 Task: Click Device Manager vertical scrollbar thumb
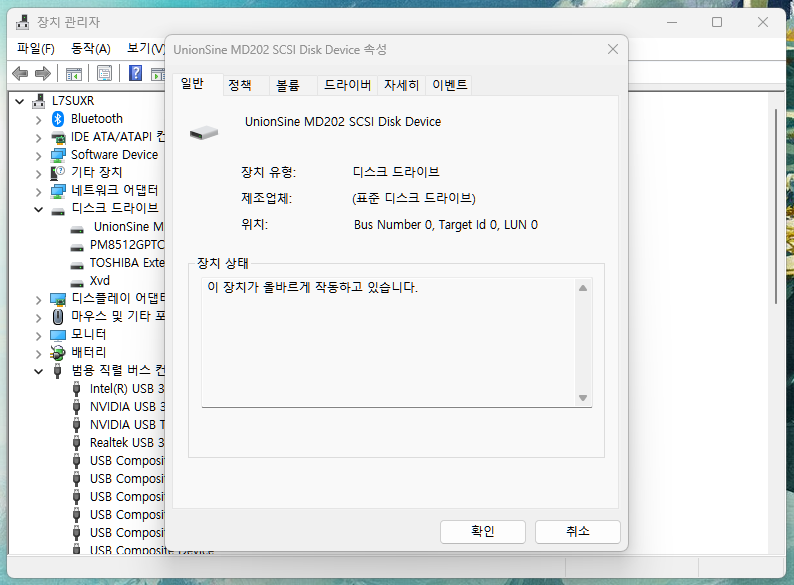tap(775, 207)
